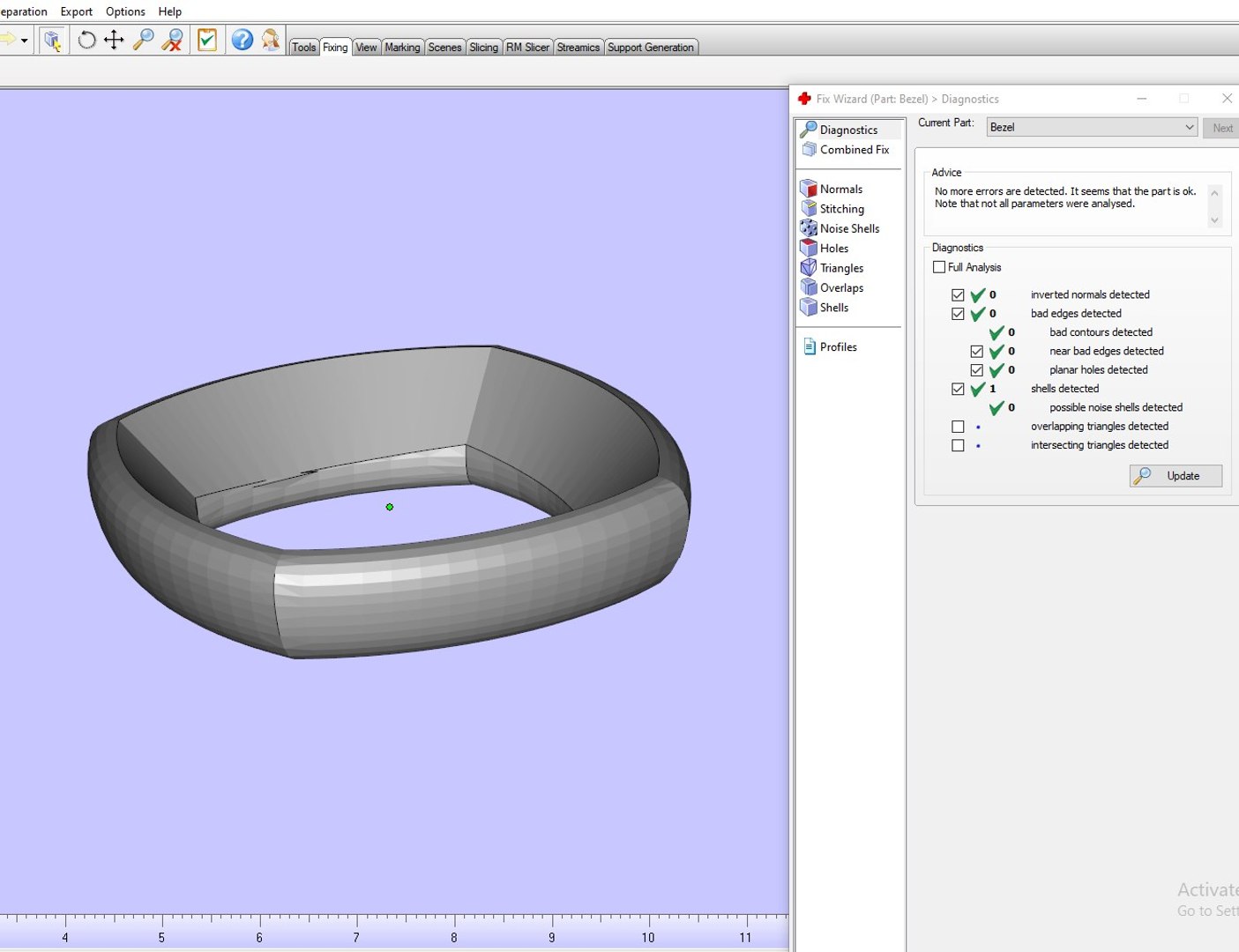Image resolution: width=1239 pixels, height=952 pixels.
Task: Close the Fix Wizard window
Action: coord(1227,99)
